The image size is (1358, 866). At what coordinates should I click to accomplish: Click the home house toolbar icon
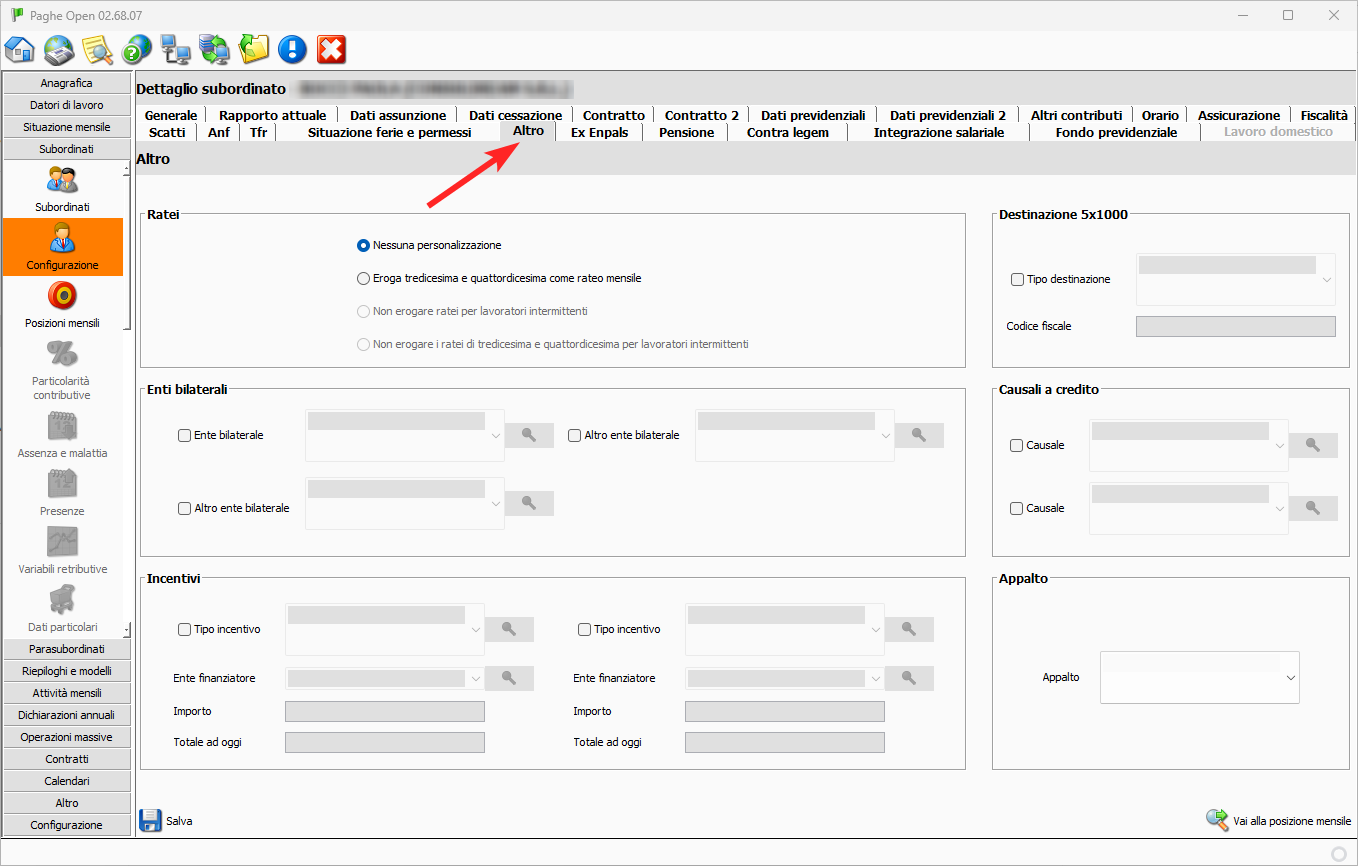(20, 49)
